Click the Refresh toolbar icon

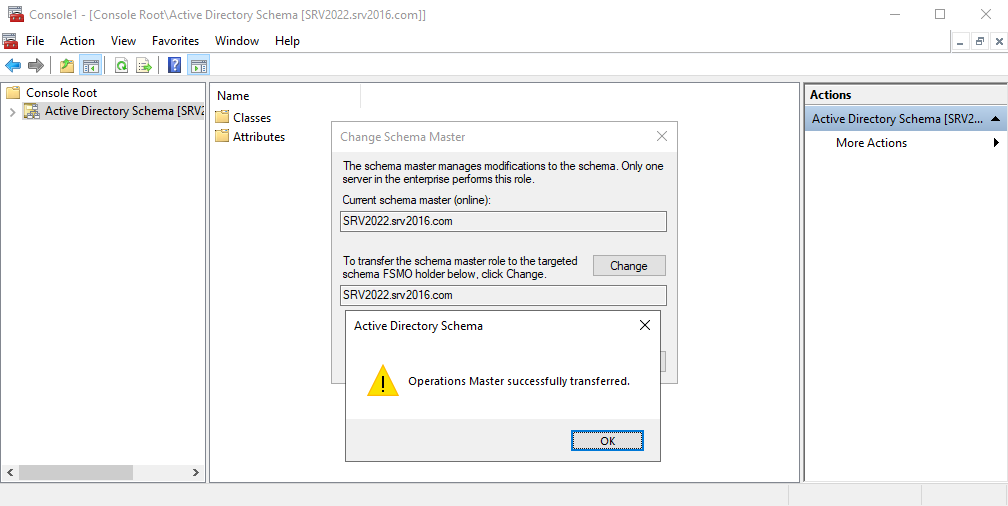click(121, 65)
